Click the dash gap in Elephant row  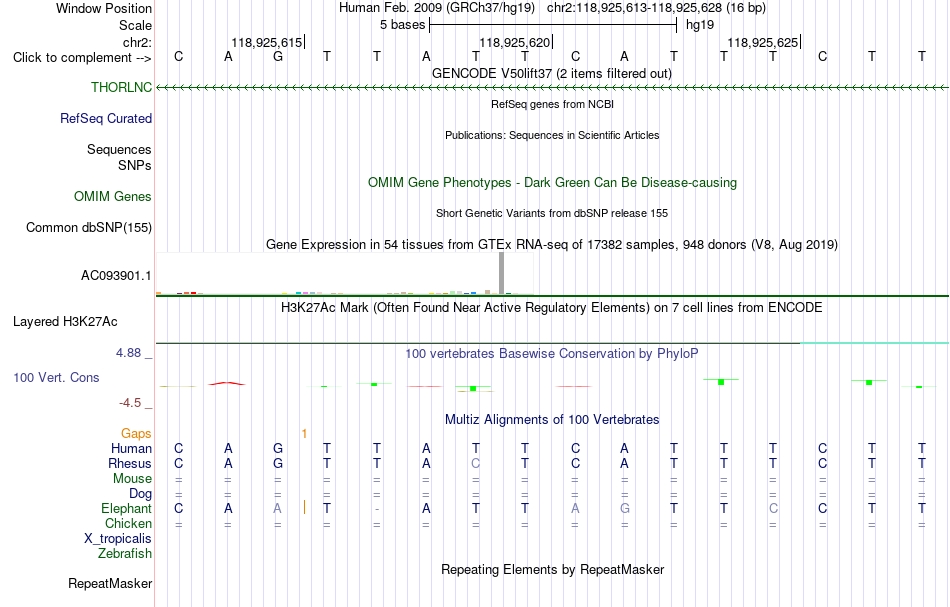[377, 509]
